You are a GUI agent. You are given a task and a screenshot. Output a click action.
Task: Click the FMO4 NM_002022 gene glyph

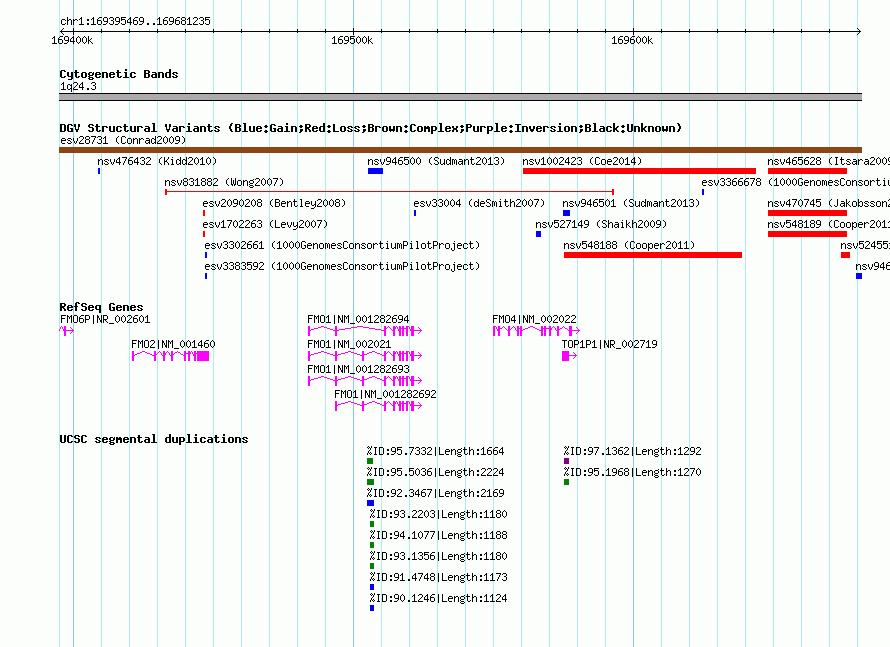pos(536,331)
